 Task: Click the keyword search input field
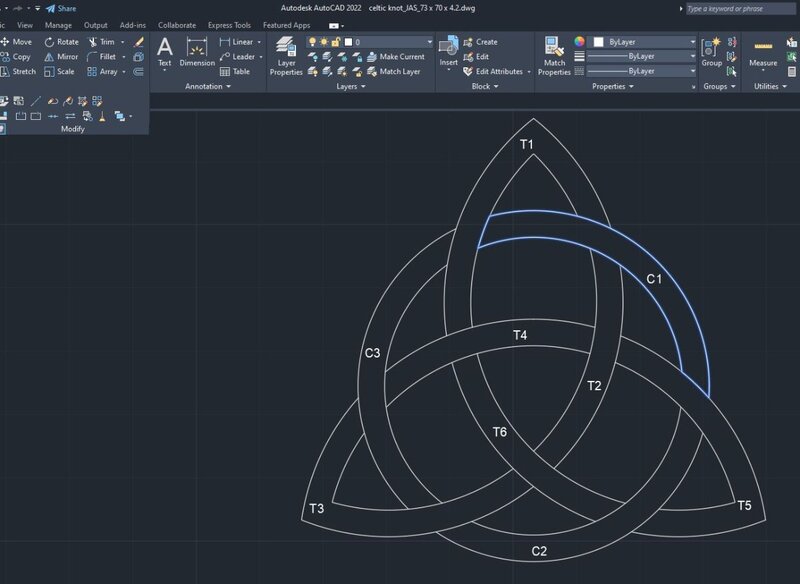[740, 8]
